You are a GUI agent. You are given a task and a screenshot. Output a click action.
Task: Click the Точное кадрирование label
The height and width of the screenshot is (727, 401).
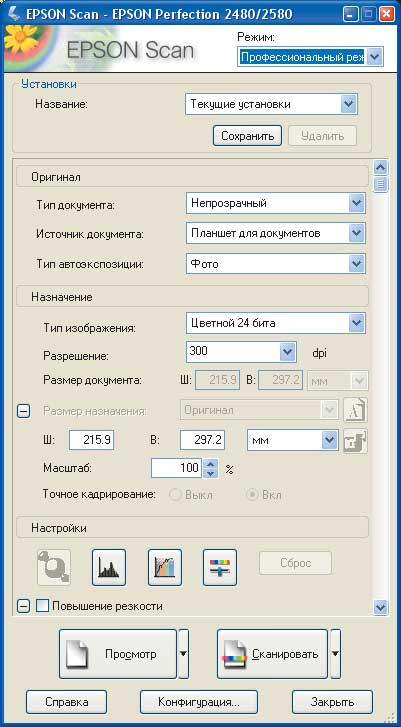click(x=99, y=494)
